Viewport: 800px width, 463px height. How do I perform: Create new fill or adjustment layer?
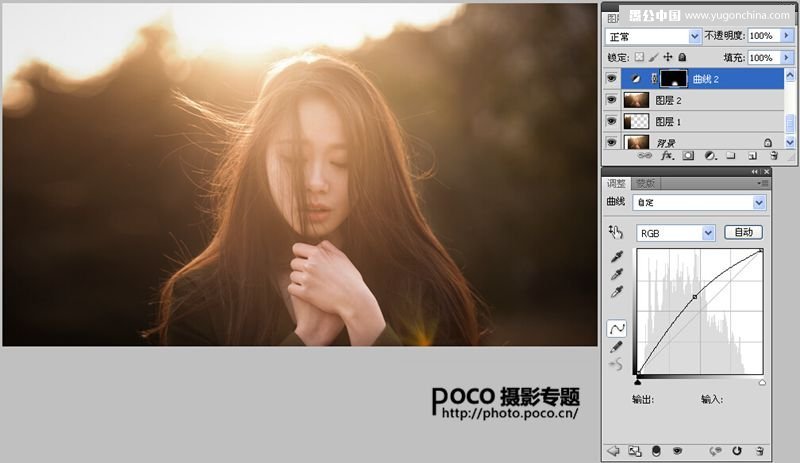(x=710, y=156)
